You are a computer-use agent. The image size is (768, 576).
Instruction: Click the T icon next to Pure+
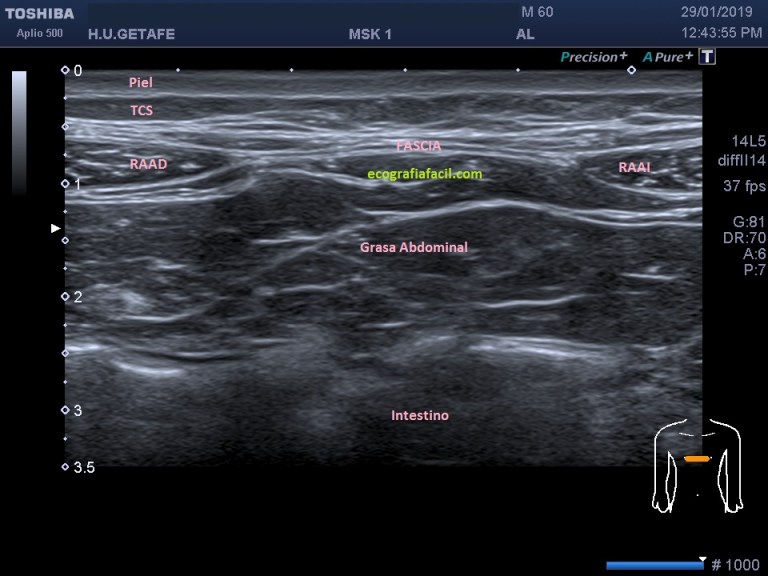[708, 57]
